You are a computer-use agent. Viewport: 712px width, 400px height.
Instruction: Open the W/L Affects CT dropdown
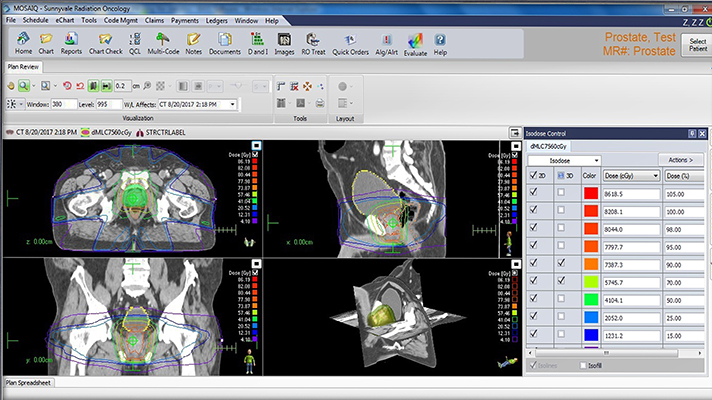coord(232,104)
